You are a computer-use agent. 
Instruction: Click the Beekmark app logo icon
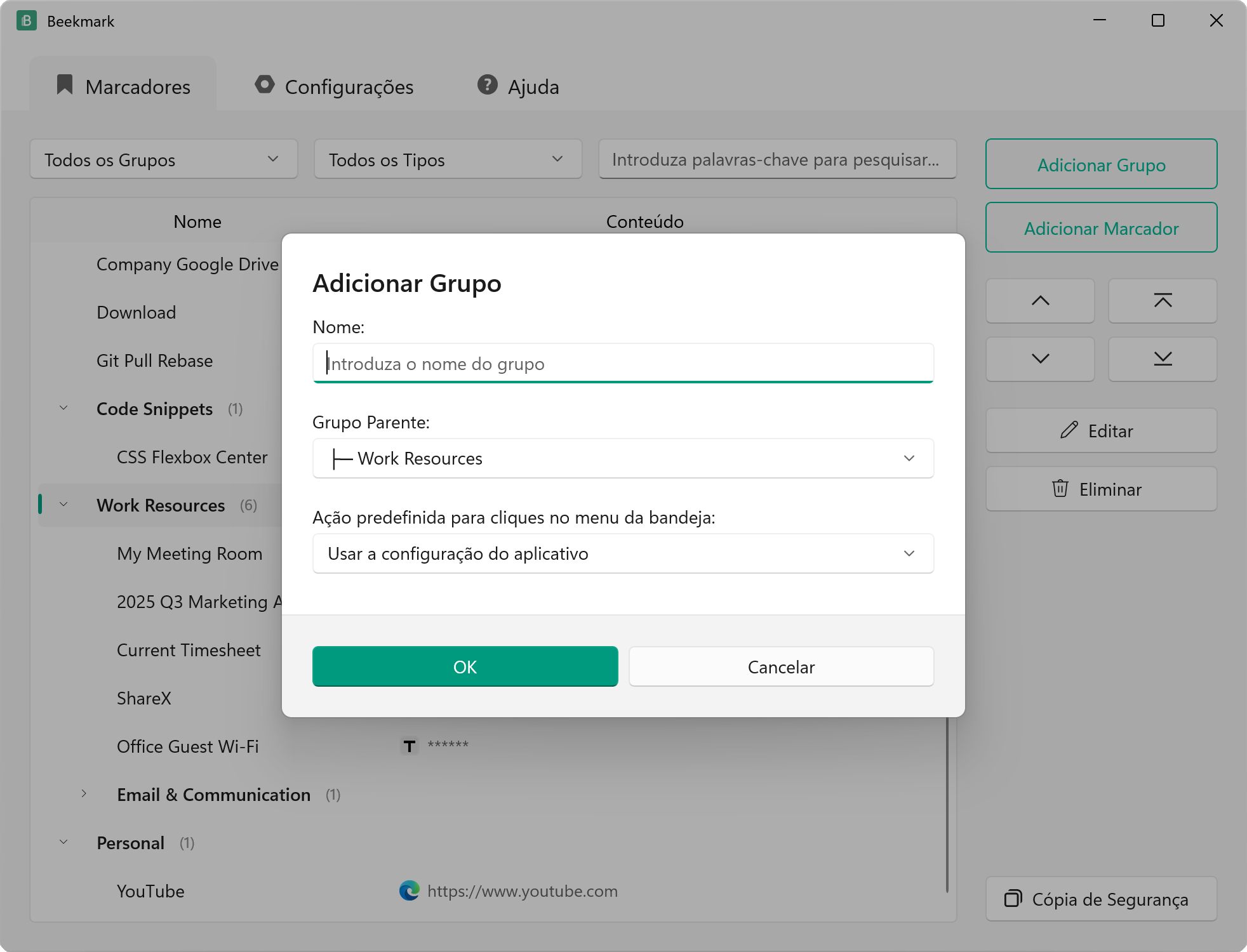(27, 21)
